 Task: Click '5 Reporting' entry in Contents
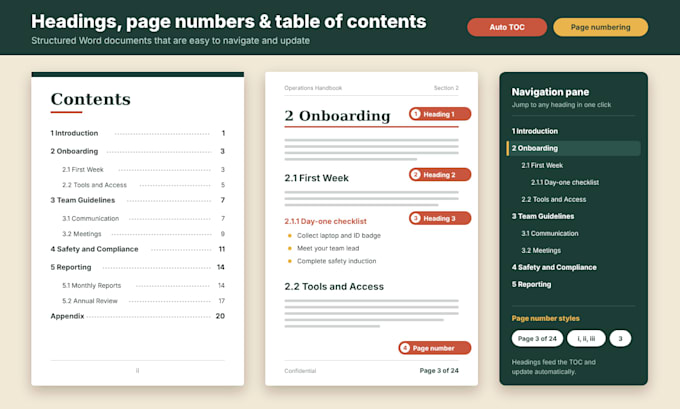pos(137,267)
